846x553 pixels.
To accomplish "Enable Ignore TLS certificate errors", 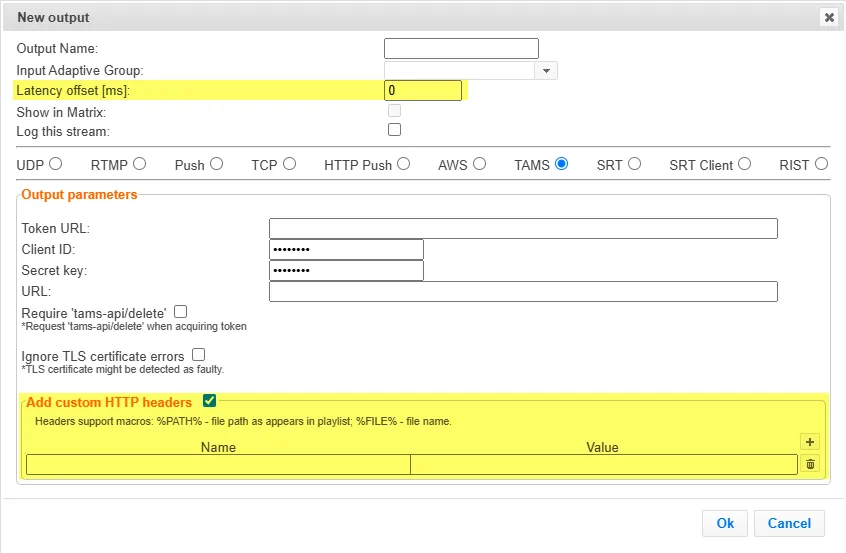I will click(199, 355).
